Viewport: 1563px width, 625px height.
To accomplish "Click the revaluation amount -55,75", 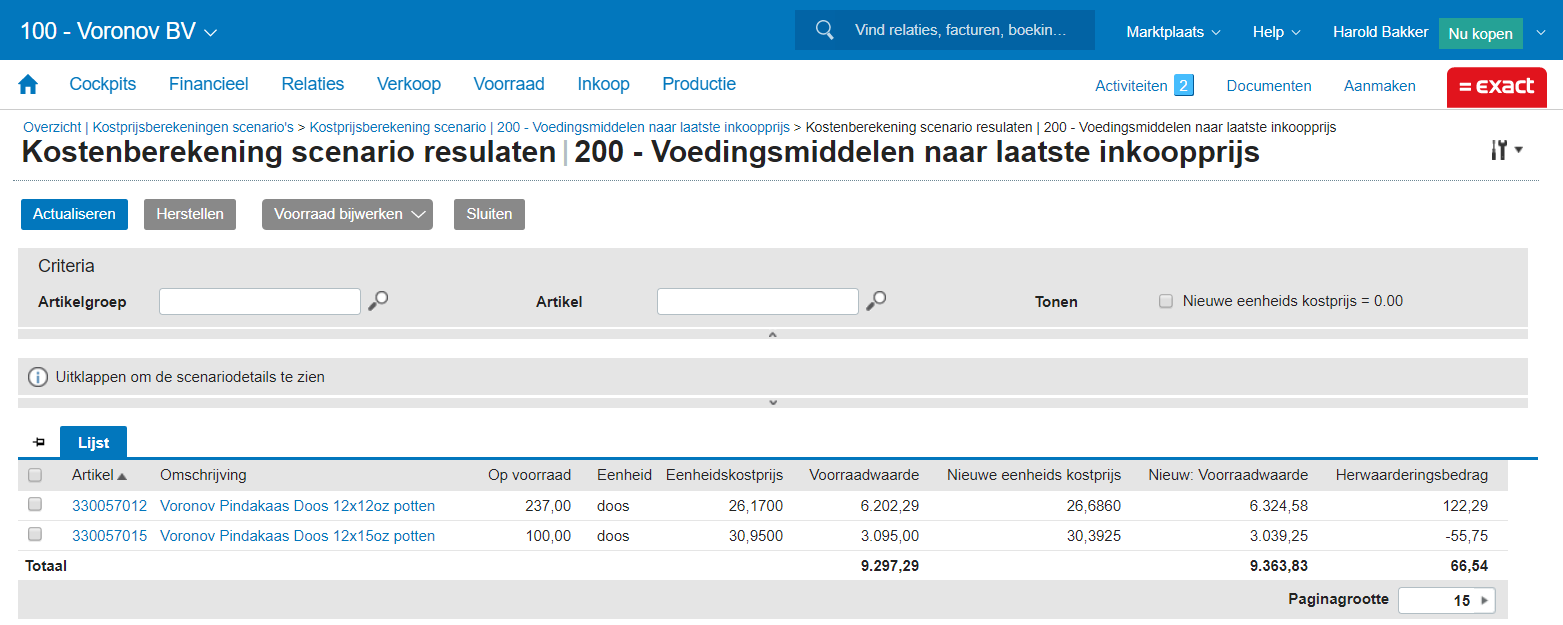I will [x=1465, y=536].
